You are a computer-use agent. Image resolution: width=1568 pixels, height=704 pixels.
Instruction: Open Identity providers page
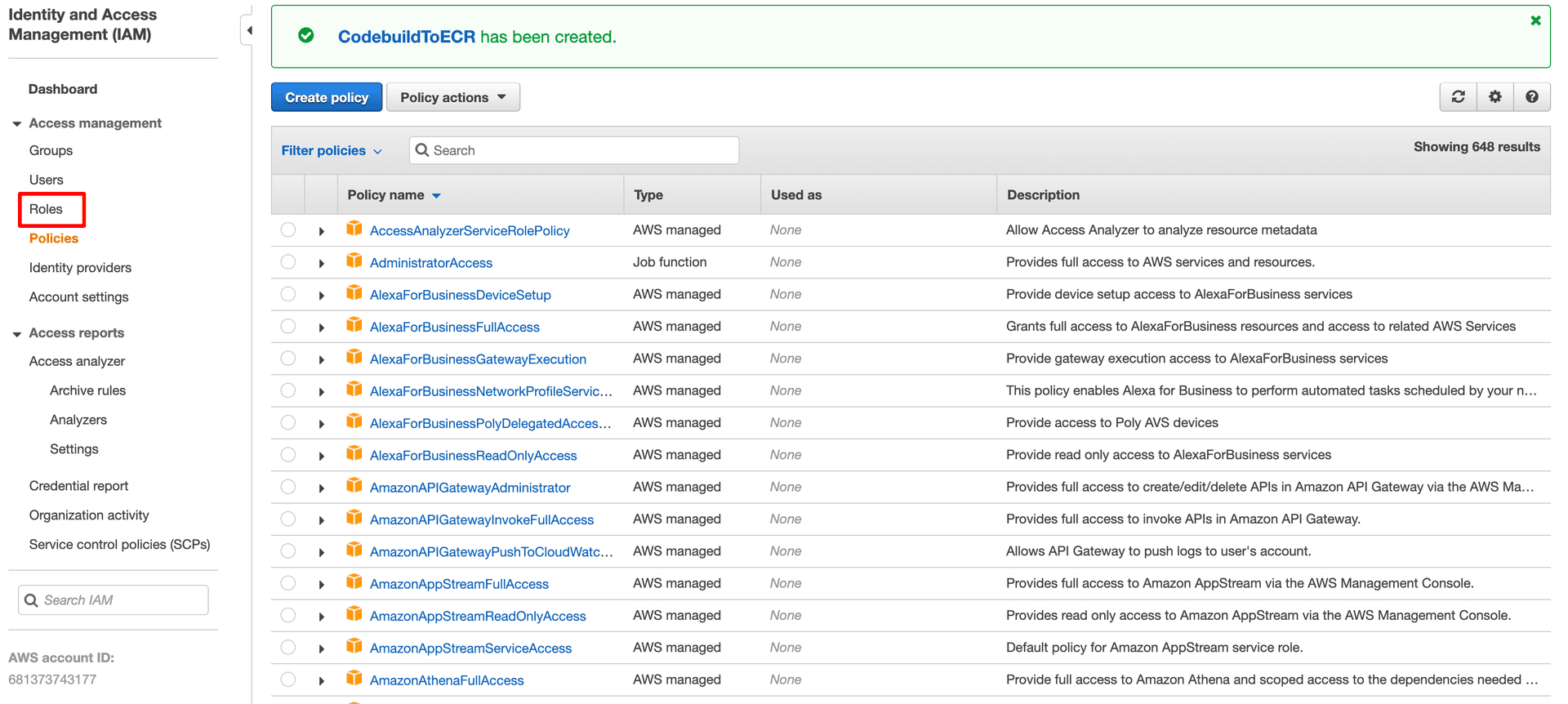click(x=80, y=268)
